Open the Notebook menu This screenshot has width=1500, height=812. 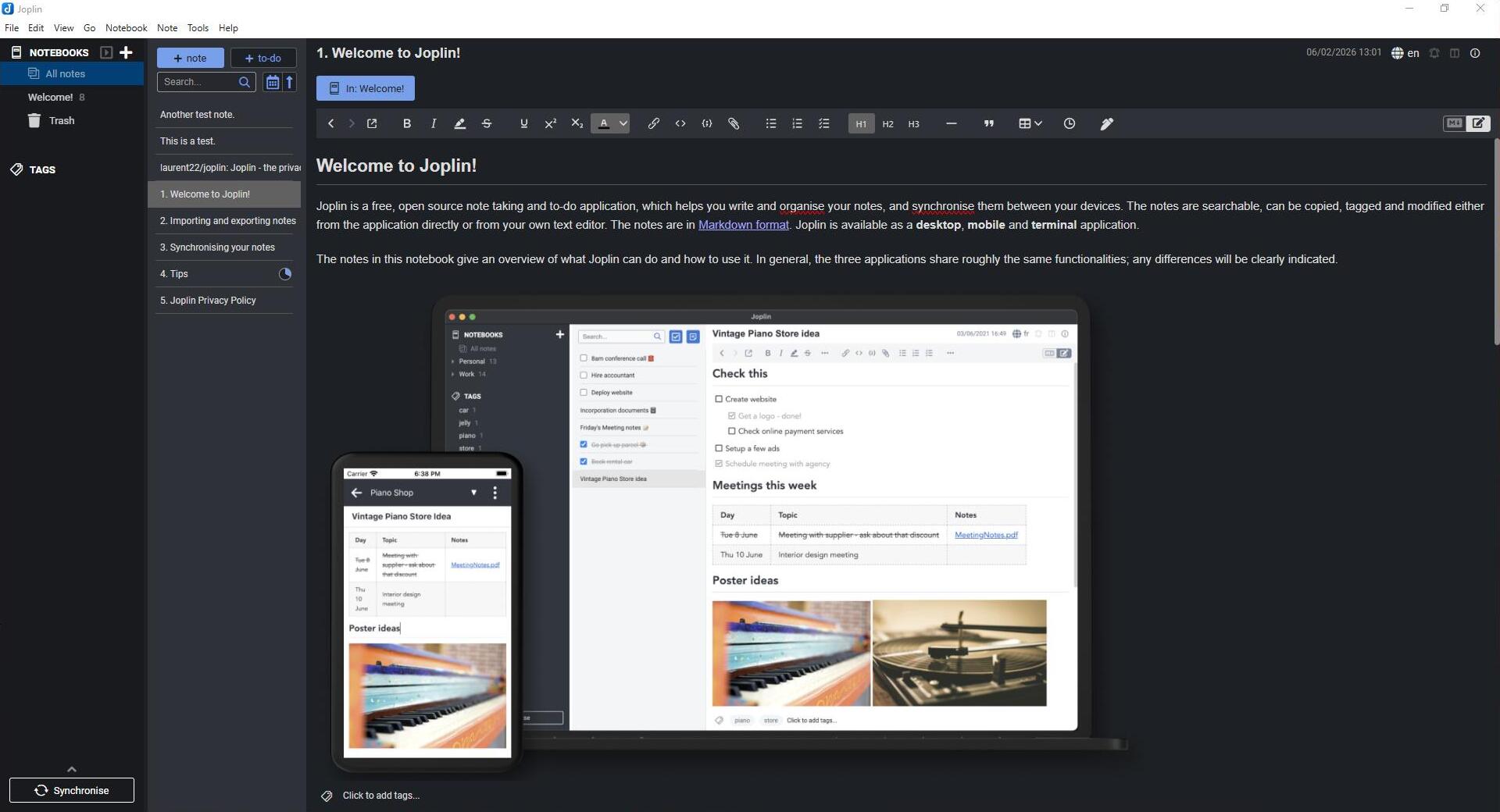point(126,27)
